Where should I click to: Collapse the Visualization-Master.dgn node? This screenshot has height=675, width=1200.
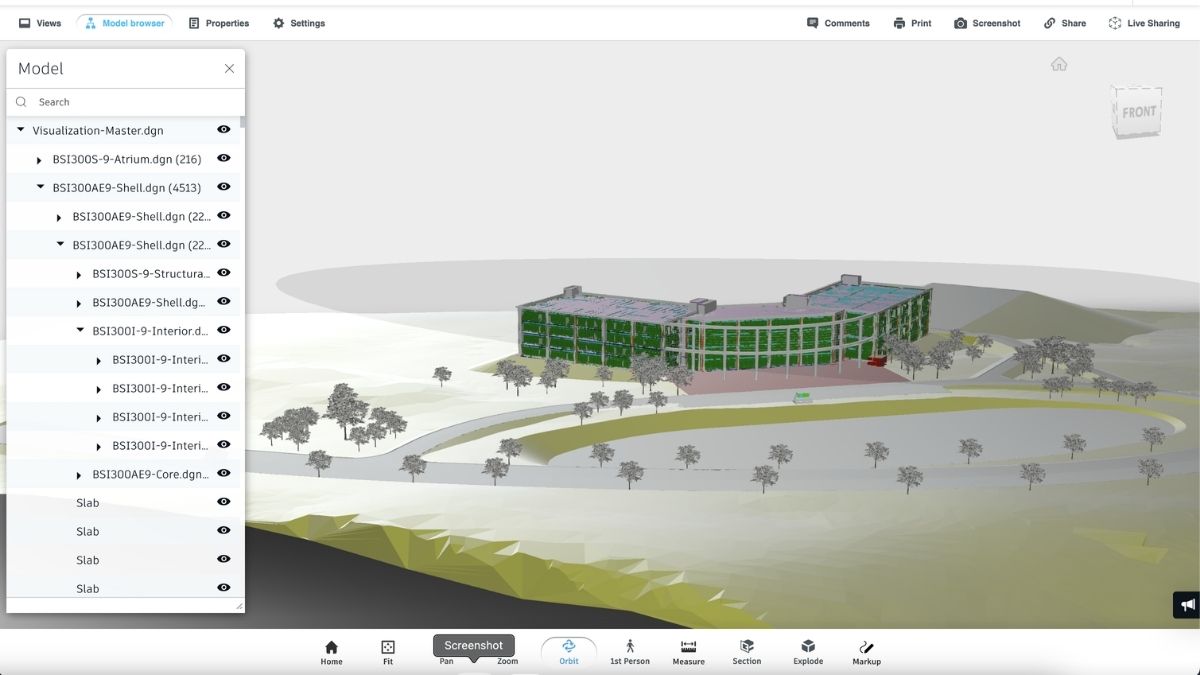[x=21, y=130]
